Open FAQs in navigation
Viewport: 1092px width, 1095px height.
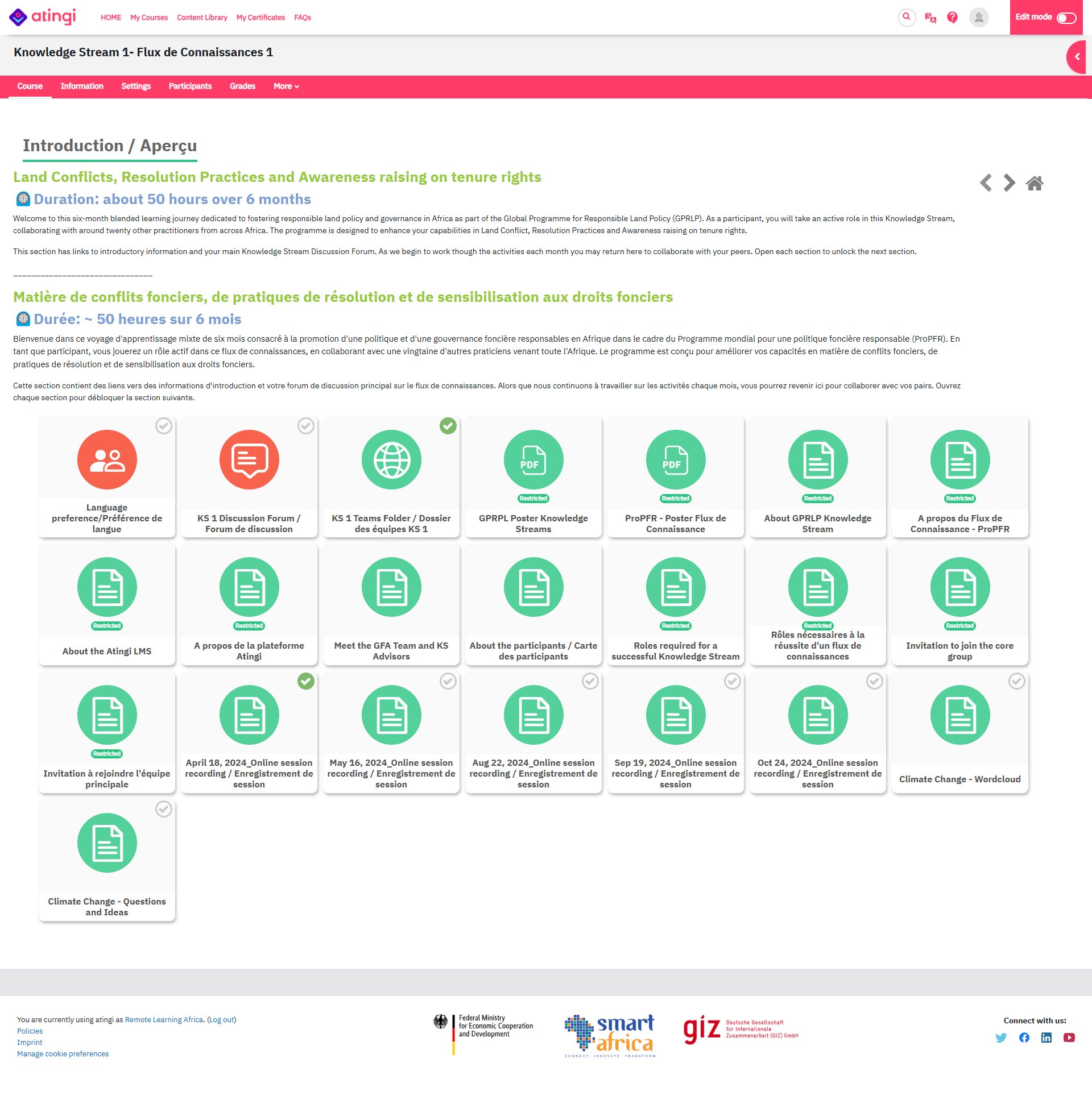(303, 18)
